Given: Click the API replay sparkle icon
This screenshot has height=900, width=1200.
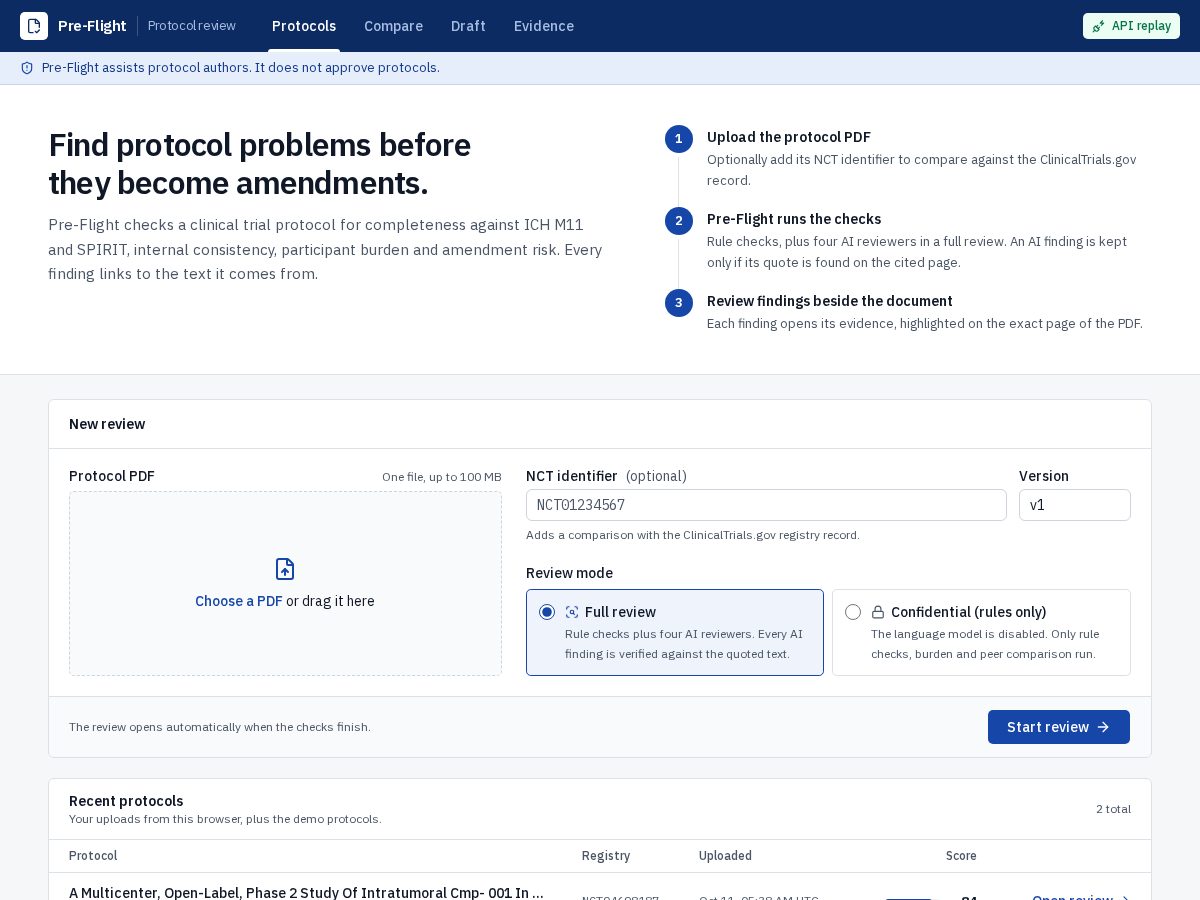Looking at the screenshot, I should pyautogui.click(x=1099, y=26).
